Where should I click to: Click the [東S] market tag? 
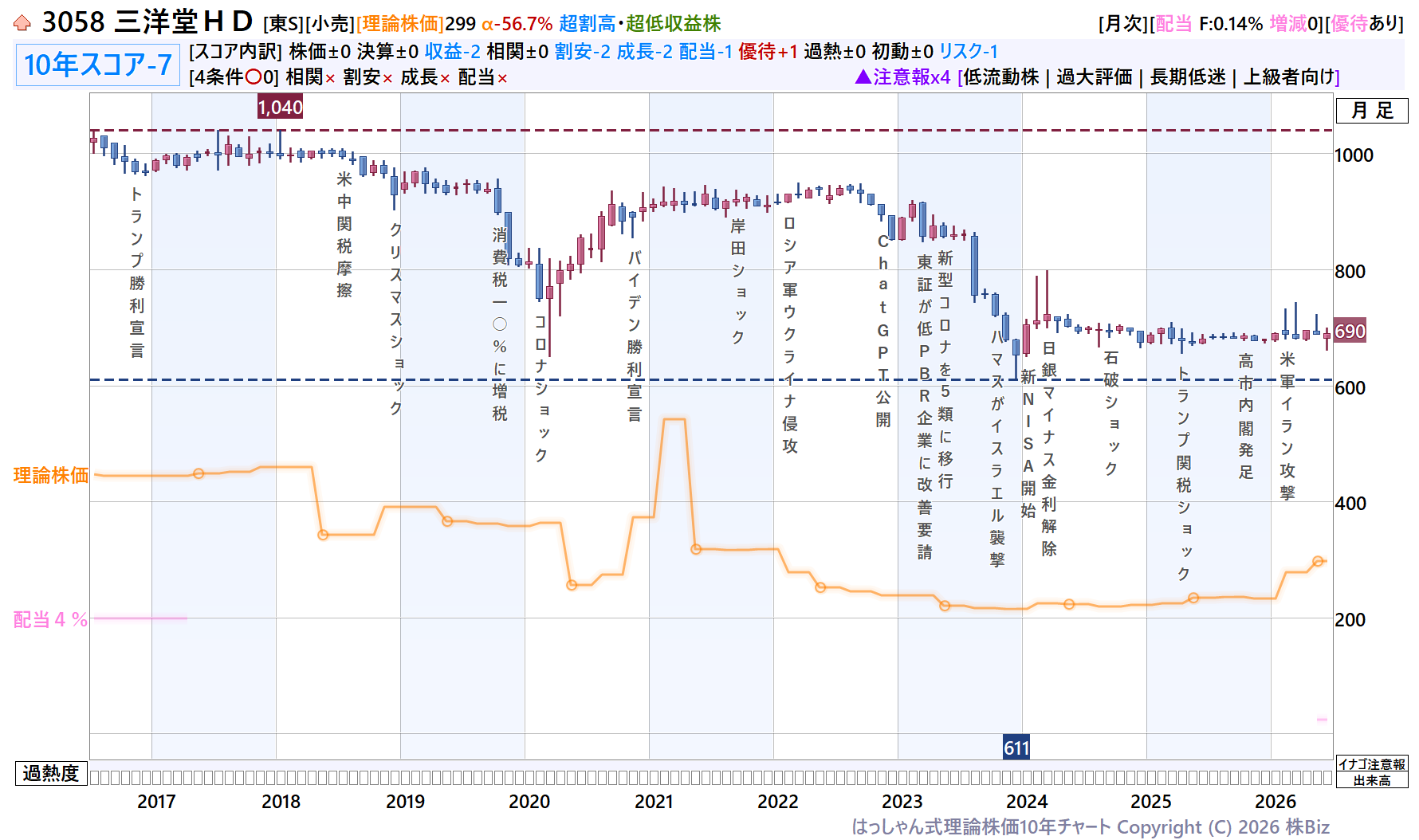click(283, 24)
